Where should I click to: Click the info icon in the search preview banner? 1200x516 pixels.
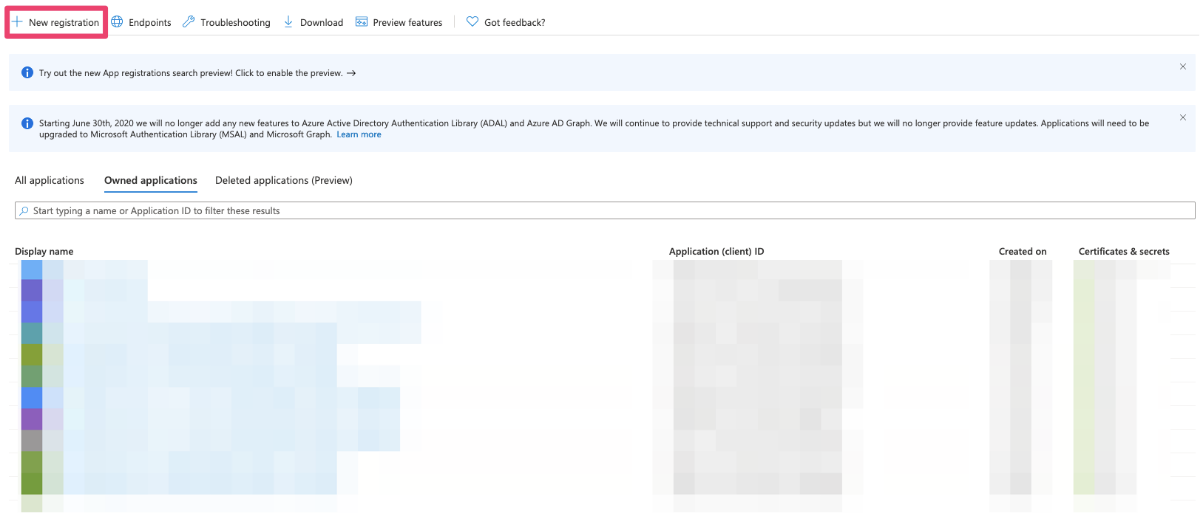(27, 73)
